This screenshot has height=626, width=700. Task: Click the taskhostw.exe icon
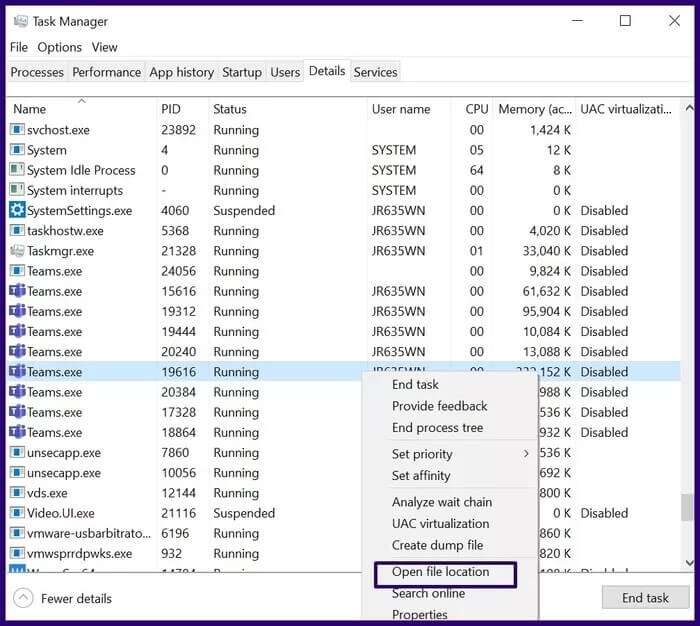tap(17, 230)
